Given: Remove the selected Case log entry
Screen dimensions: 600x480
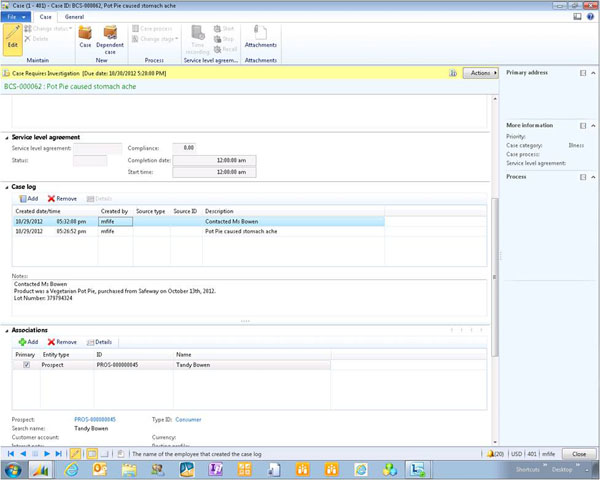Looking at the screenshot, I should pyautogui.click(x=62, y=199).
